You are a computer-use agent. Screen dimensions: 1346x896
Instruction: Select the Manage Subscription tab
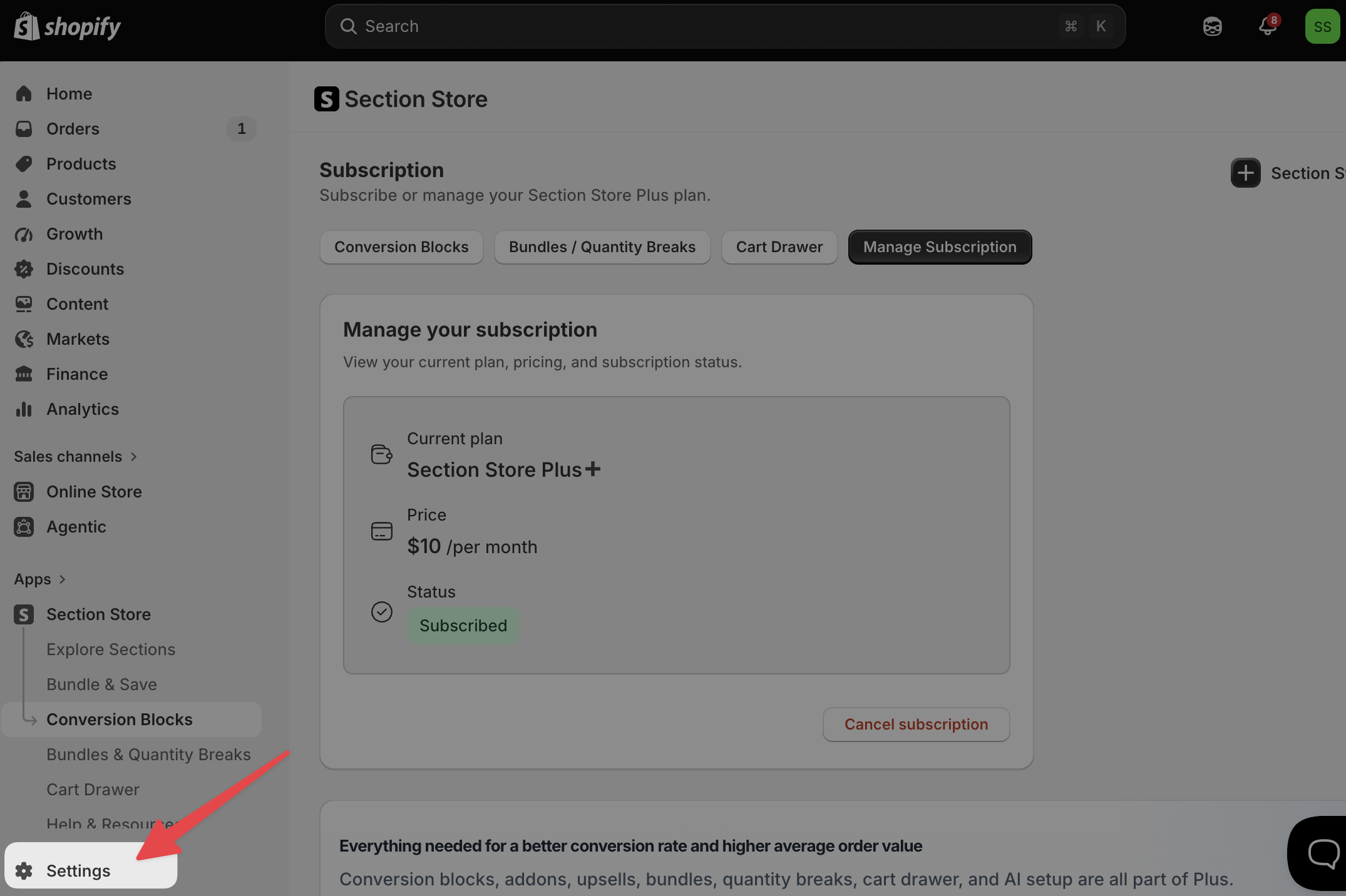(x=940, y=247)
